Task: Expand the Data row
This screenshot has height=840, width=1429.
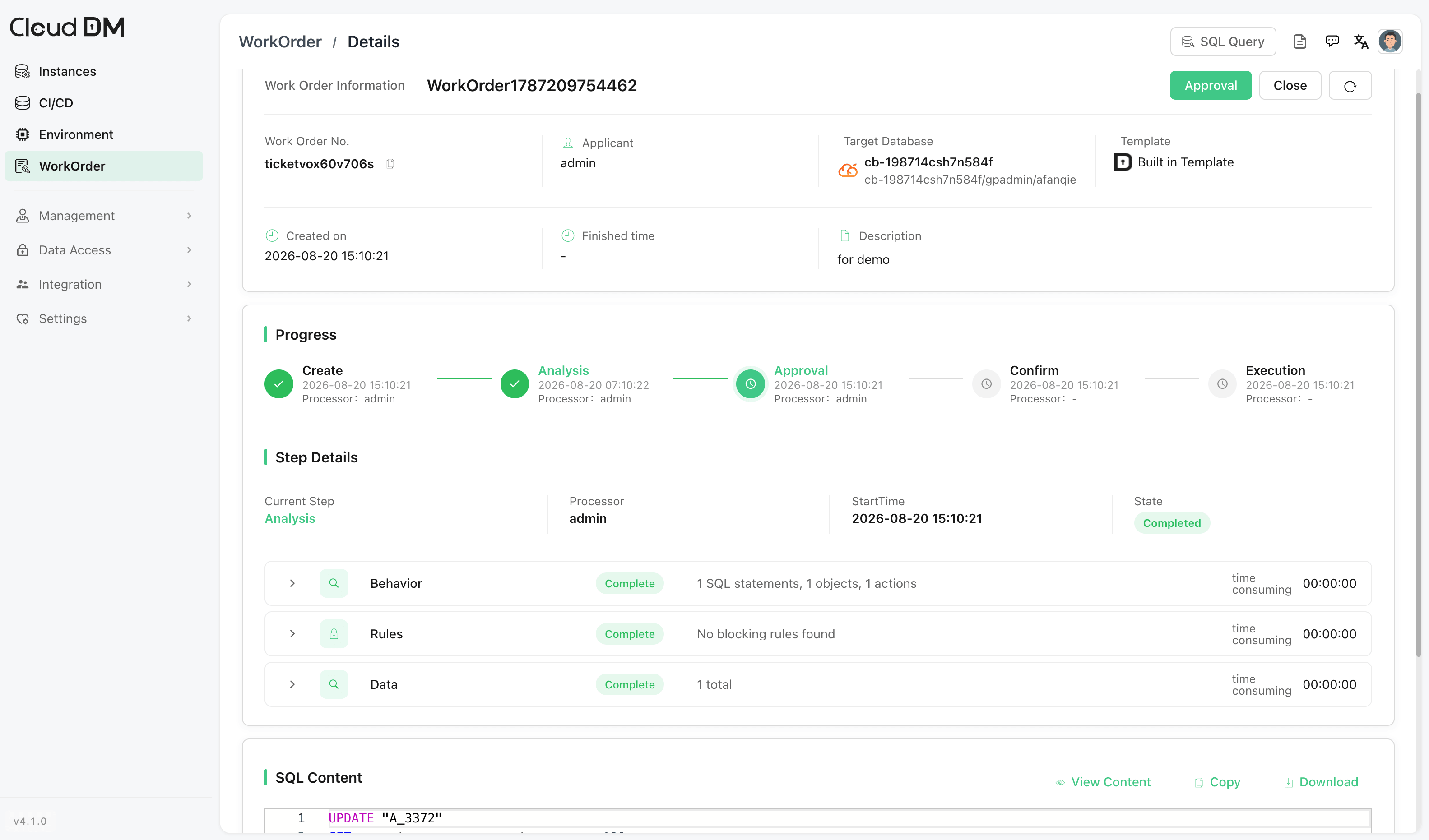Action: tap(292, 684)
